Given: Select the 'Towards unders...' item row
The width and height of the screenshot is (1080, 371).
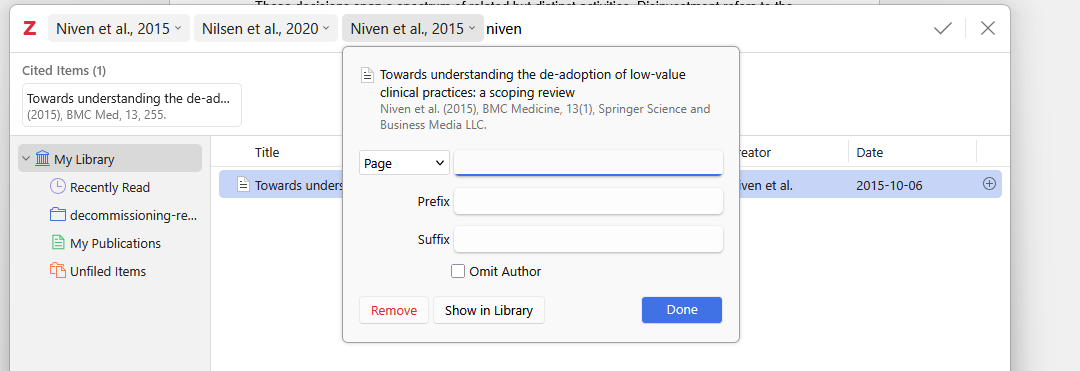Looking at the screenshot, I should point(610,184).
